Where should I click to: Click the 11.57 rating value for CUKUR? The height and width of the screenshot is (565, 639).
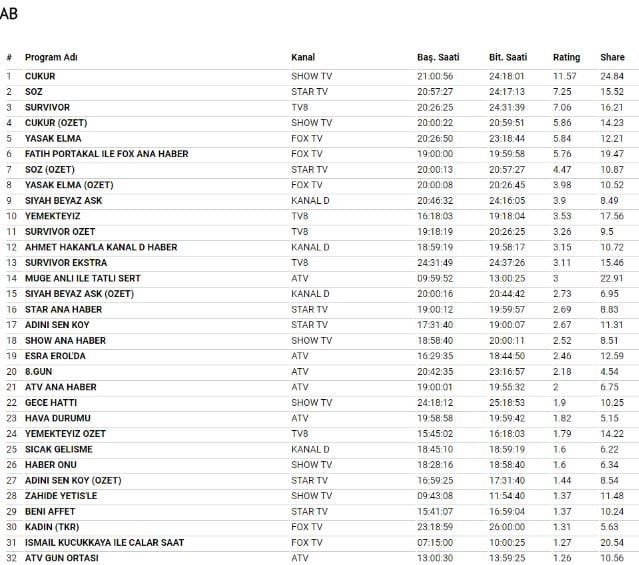point(565,76)
